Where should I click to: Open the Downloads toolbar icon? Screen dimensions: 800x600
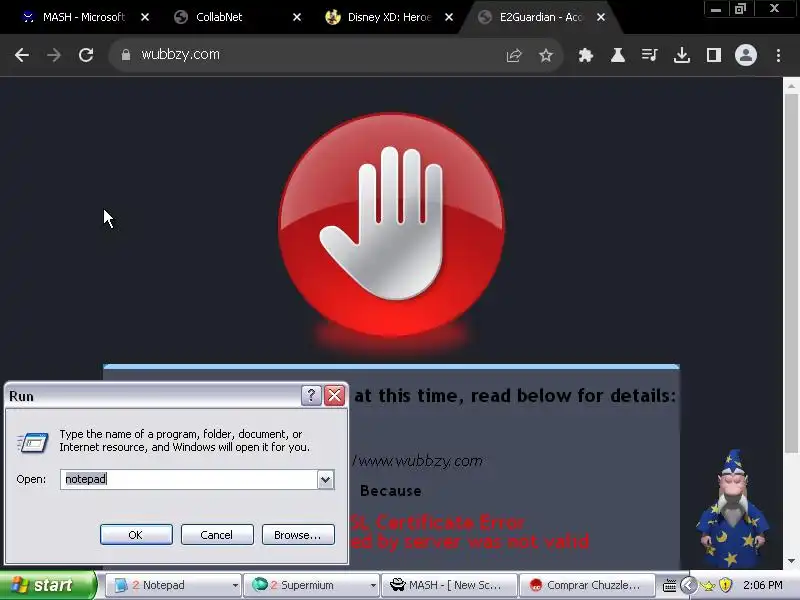pyautogui.click(x=682, y=55)
